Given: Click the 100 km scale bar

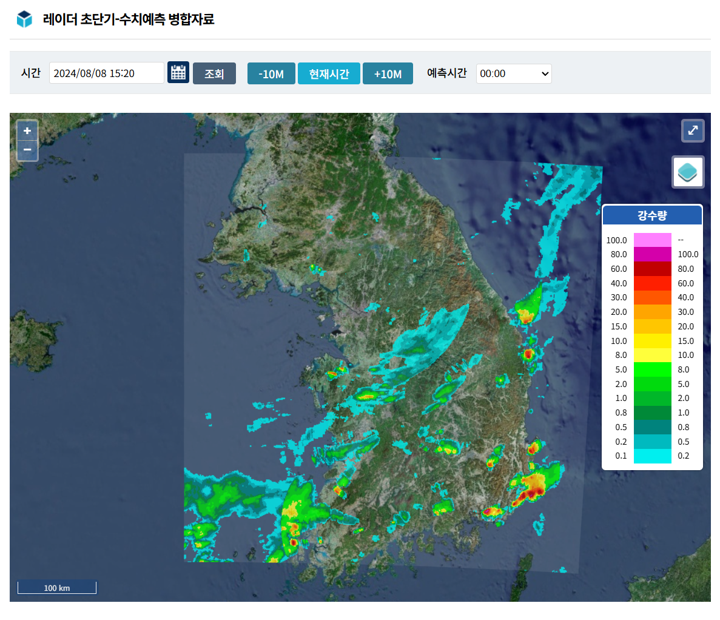Looking at the screenshot, I should pyautogui.click(x=57, y=588).
